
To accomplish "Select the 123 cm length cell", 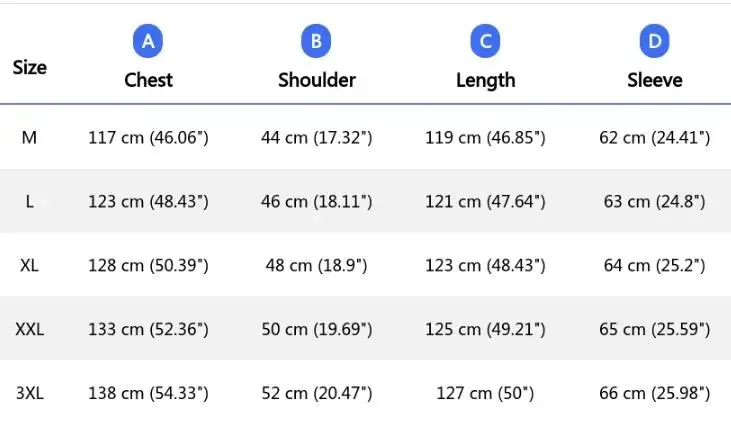I will pyautogui.click(x=485, y=265).
